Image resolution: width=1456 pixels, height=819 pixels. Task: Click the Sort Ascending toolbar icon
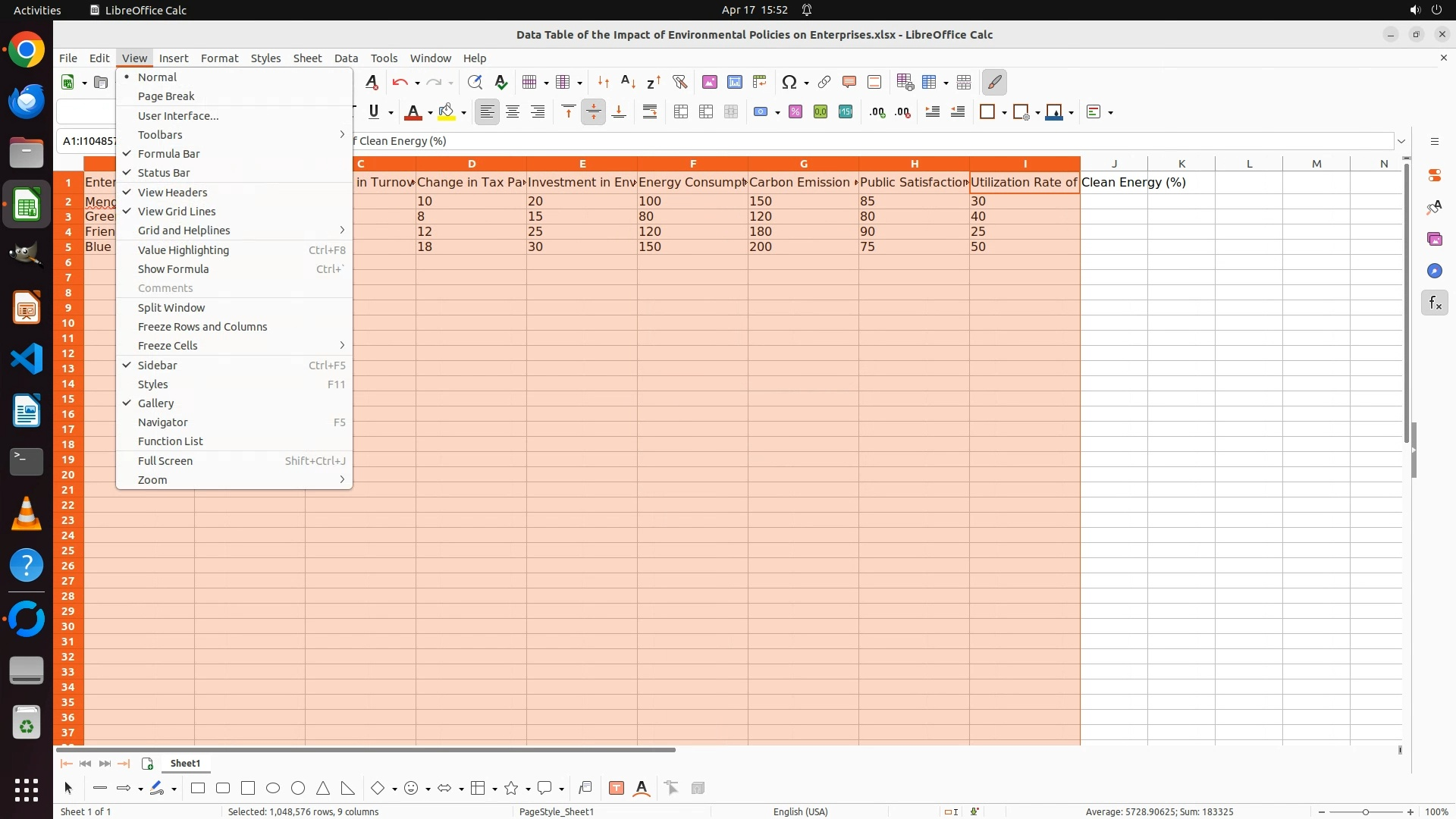coord(628,82)
